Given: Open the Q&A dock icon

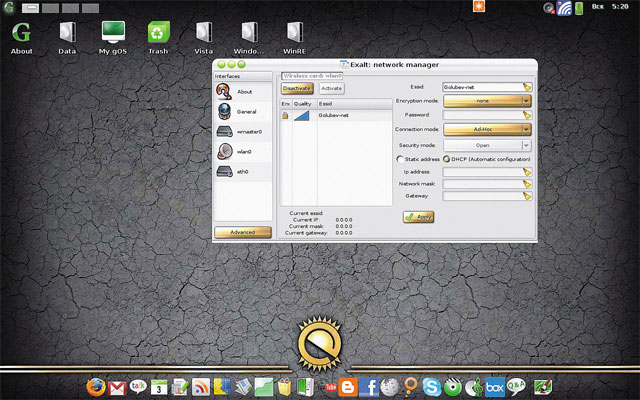Looking at the screenshot, I should coord(516,386).
